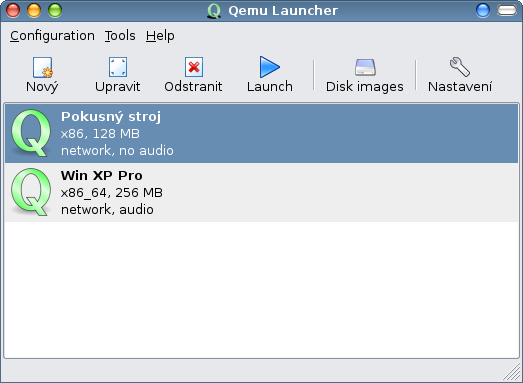Remove the machine with Odstranit

point(193,75)
